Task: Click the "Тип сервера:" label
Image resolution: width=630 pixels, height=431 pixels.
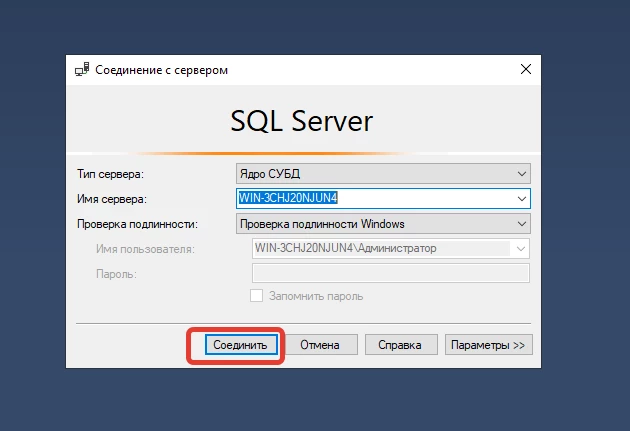Action: (x=110, y=174)
